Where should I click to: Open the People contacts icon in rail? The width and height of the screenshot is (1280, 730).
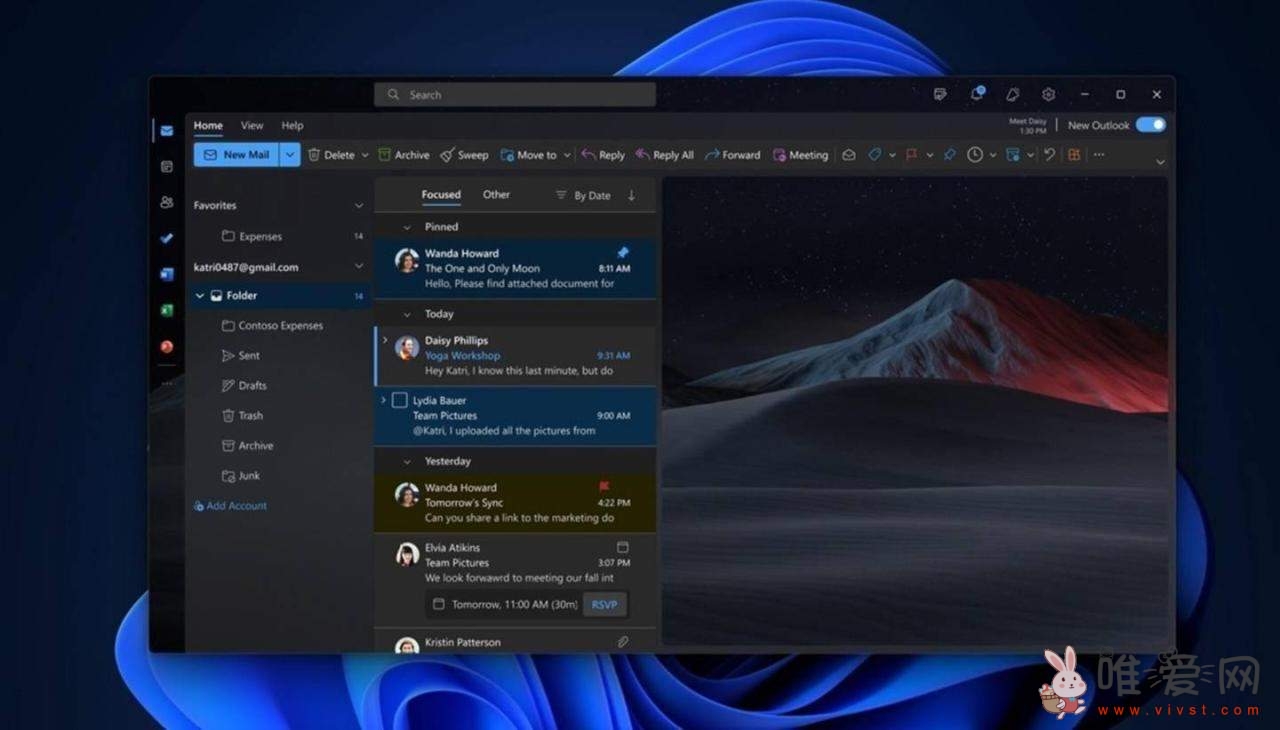tap(167, 202)
